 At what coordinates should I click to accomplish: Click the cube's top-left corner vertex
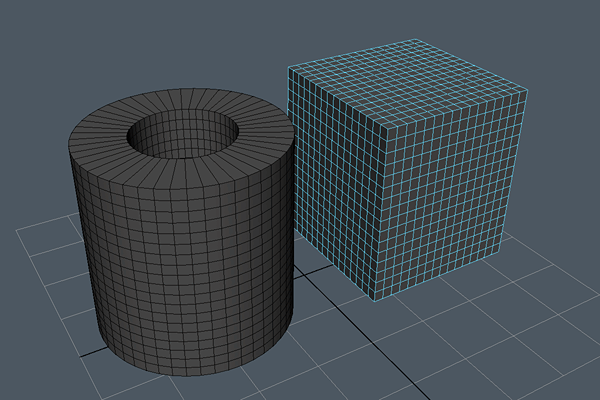click(289, 67)
